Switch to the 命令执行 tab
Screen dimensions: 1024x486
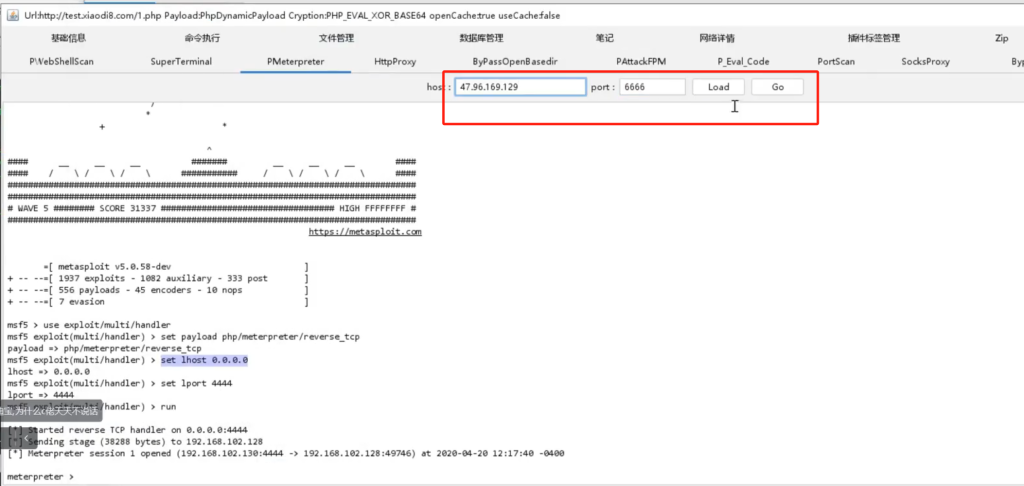202,39
